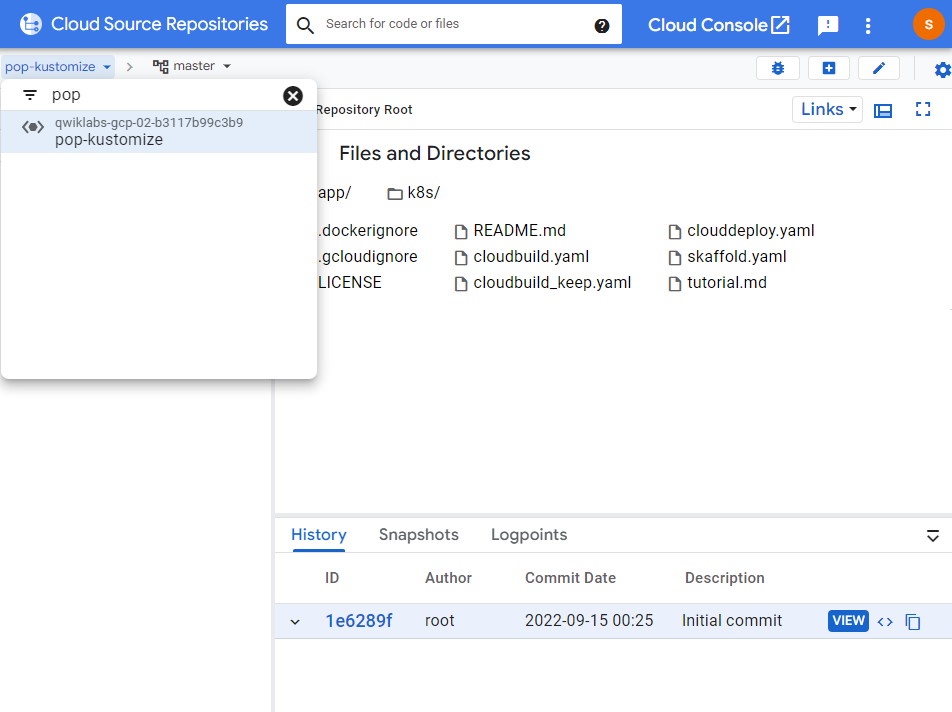Open commit 1e6289f link

pos(359,621)
